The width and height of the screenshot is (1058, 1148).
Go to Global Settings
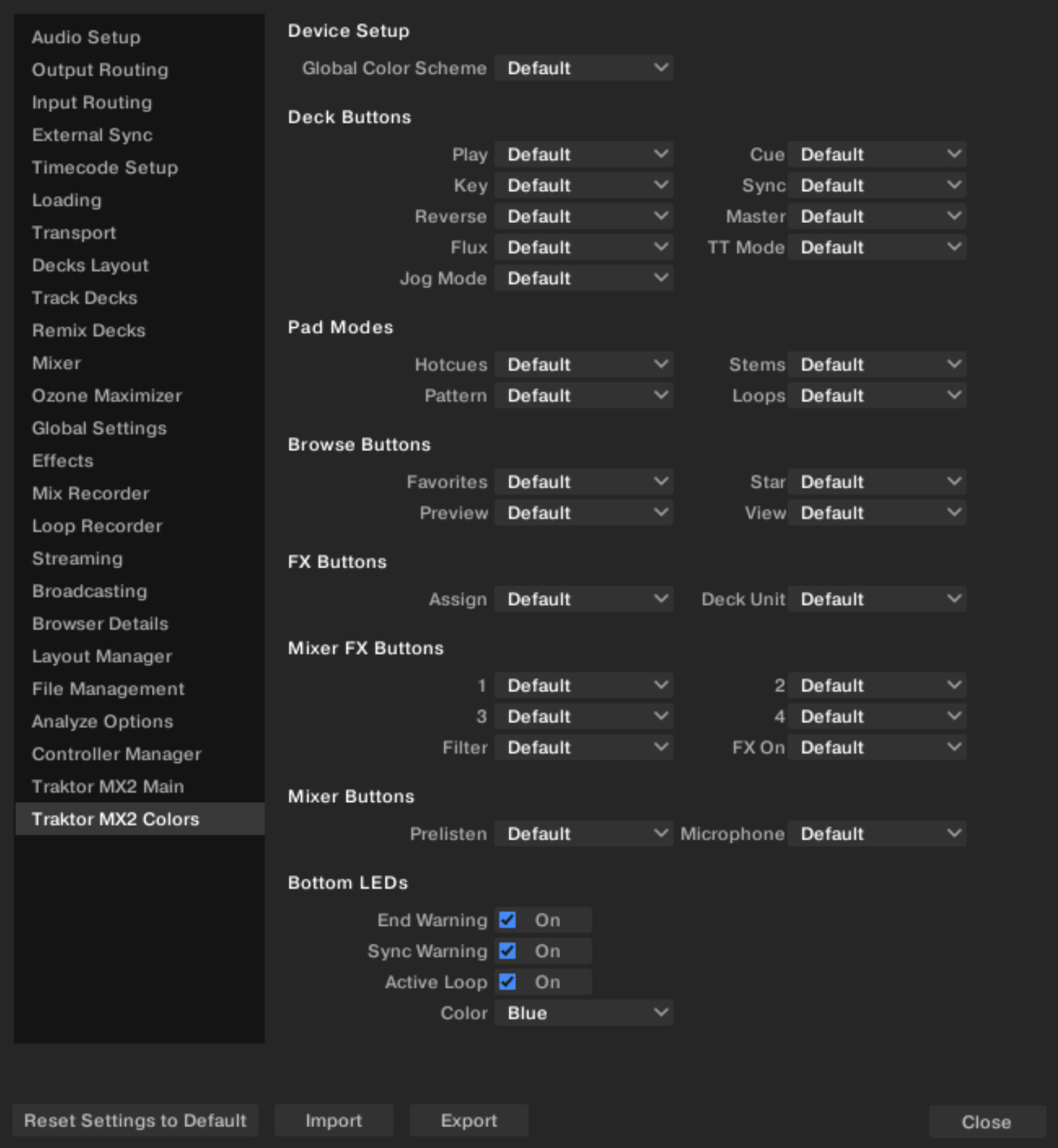(140, 428)
